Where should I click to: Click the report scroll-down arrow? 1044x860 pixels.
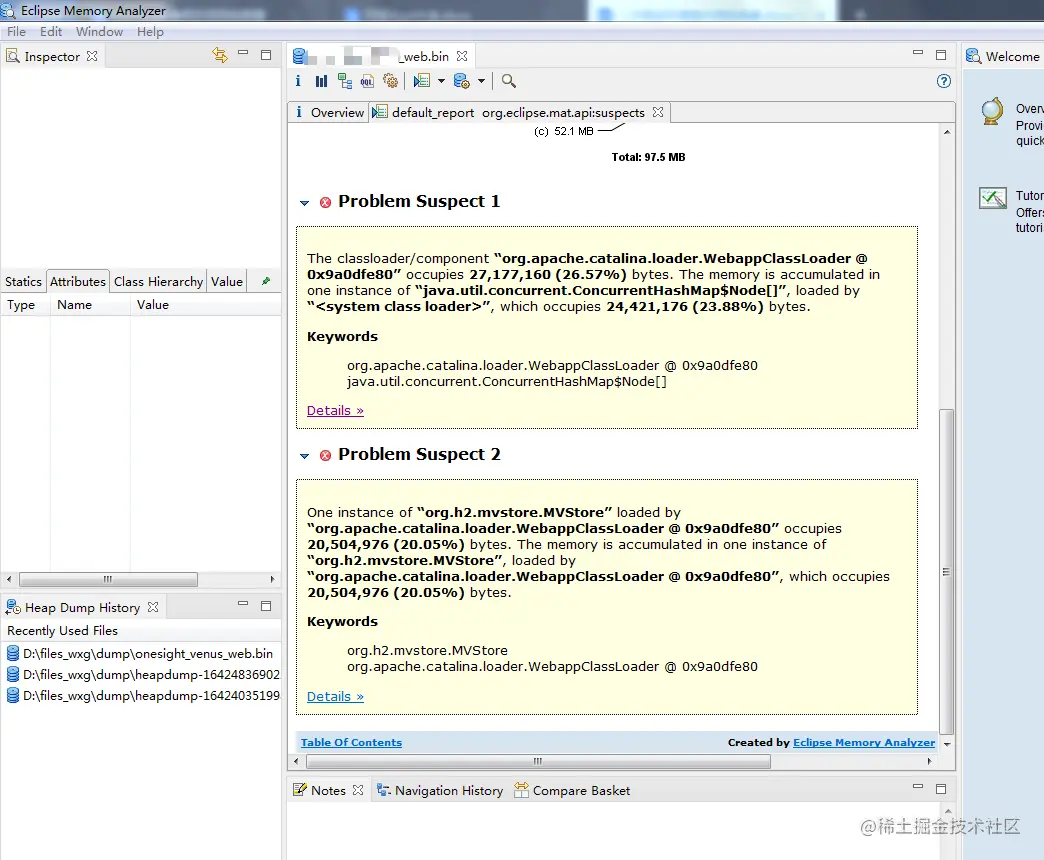(x=947, y=744)
